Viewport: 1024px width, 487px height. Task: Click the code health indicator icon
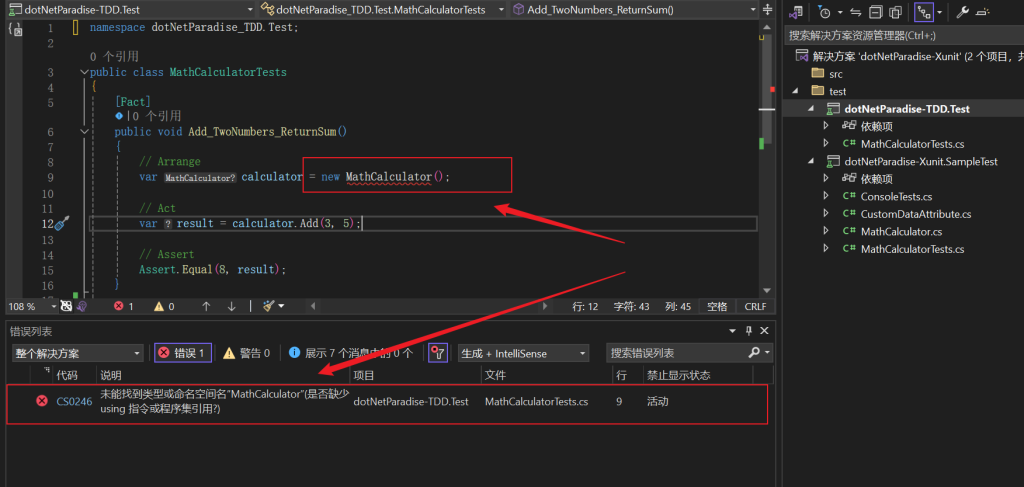click(66, 306)
